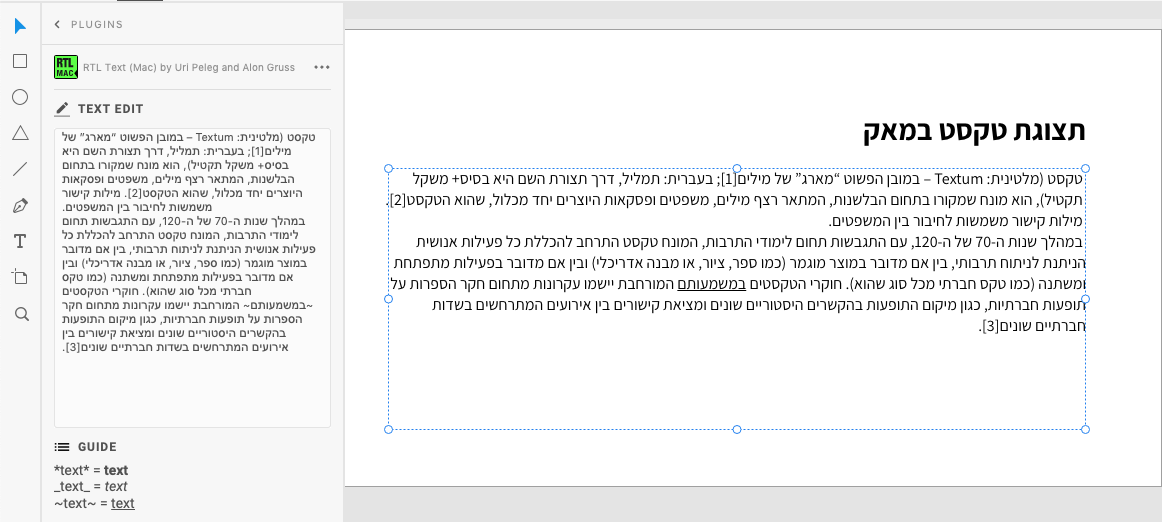
Task: Click the heading תצוגת טקסט במאק
Action: pyautogui.click(x=974, y=130)
